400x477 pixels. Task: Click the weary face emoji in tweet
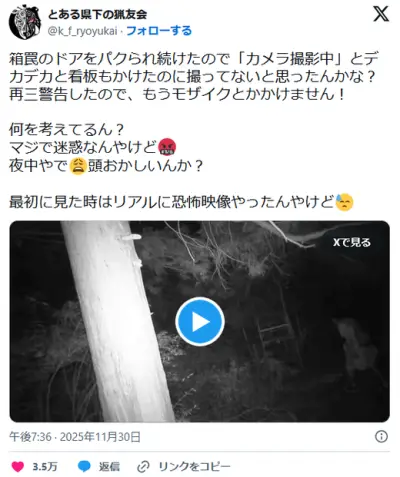point(78,166)
